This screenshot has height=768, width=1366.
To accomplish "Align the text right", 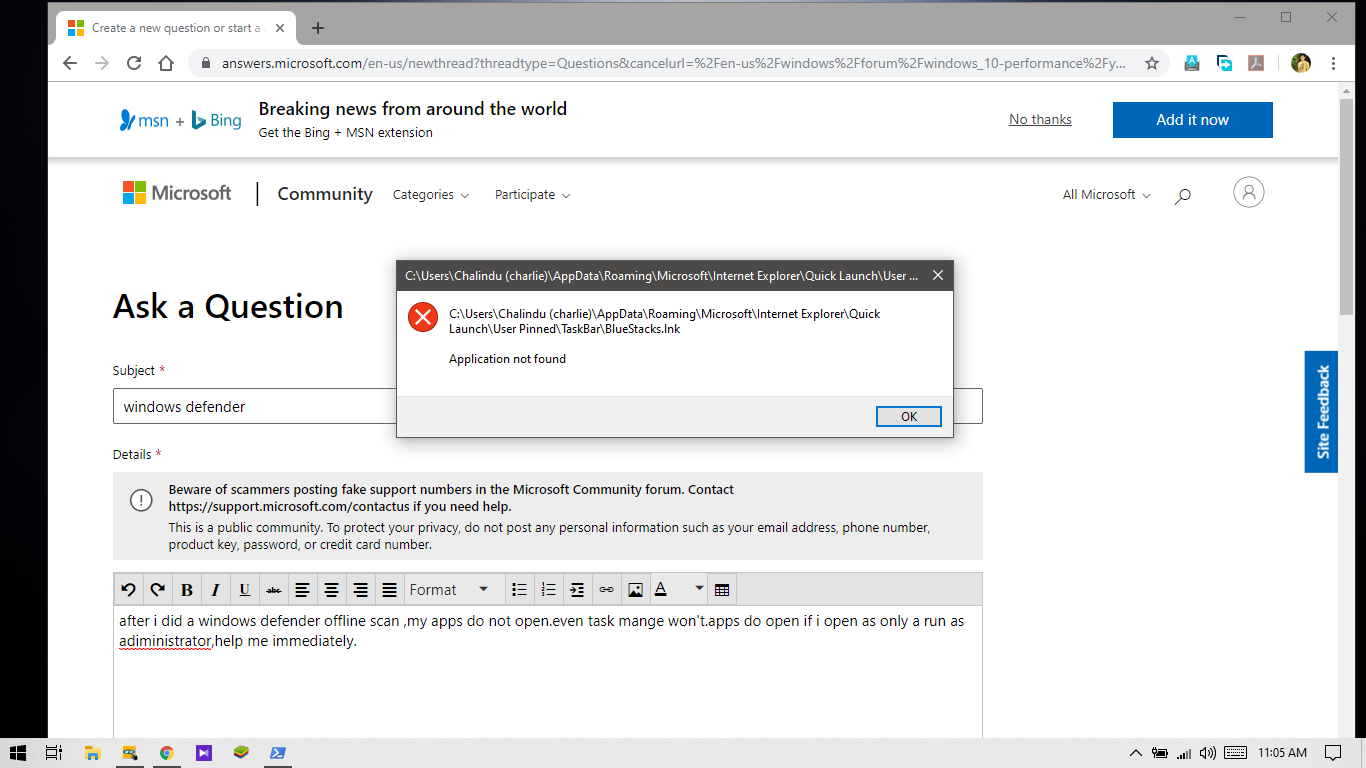I will (361, 590).
